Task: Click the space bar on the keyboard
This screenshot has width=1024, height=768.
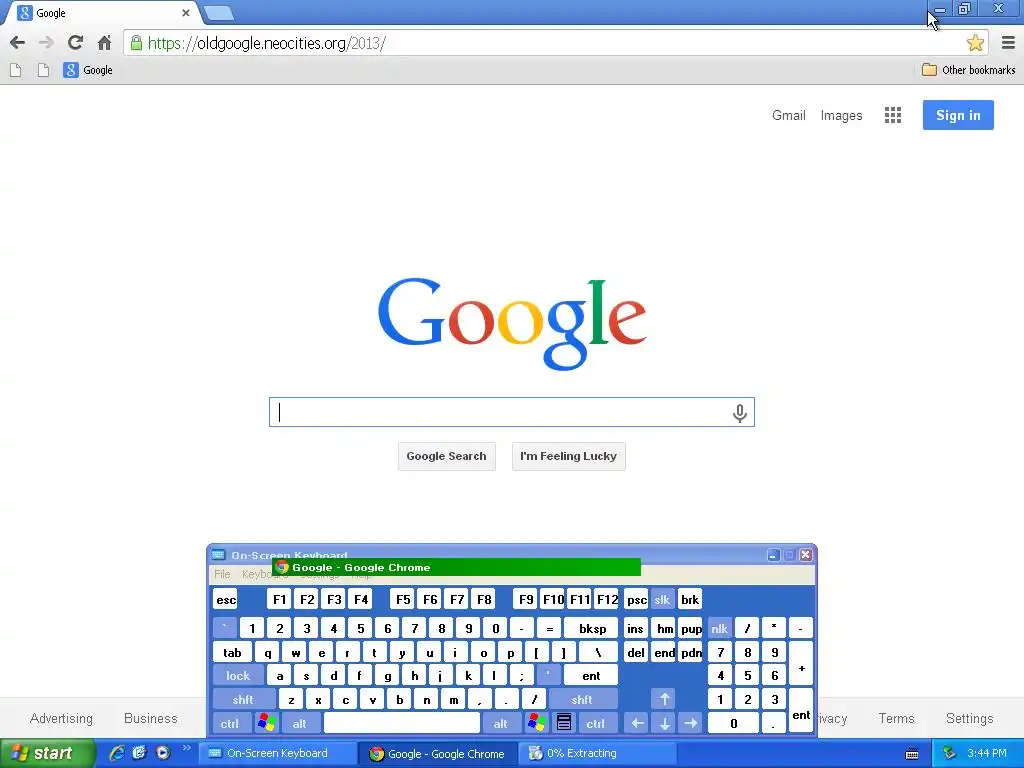Action: click(402, 724)
